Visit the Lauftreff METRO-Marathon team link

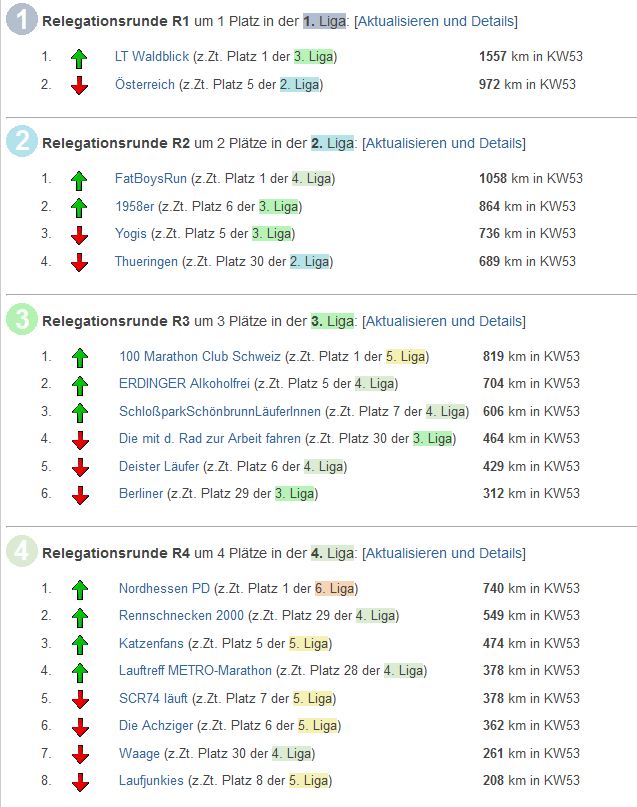pyautogui.click(x=195, y=670)
